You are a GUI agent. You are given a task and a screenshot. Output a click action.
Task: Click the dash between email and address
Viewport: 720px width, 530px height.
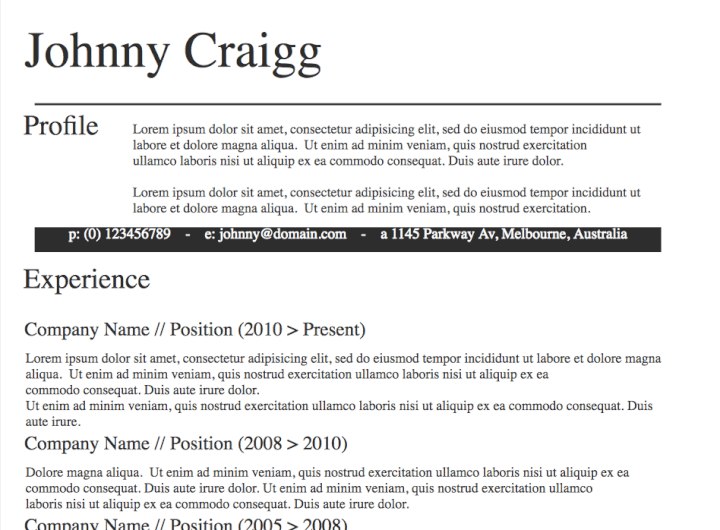click(364, 235)
